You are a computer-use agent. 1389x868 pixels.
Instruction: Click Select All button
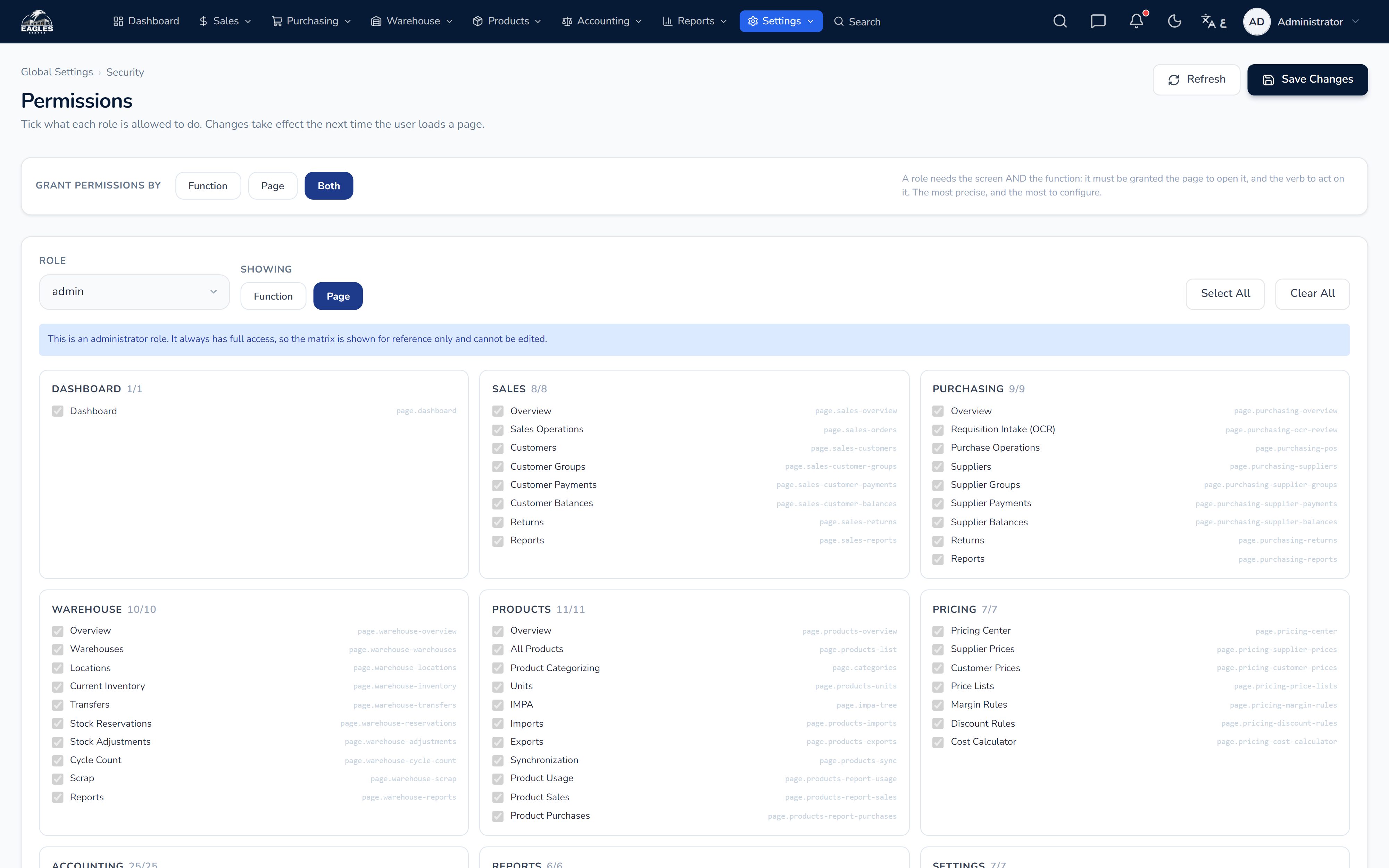point(1225,293)
